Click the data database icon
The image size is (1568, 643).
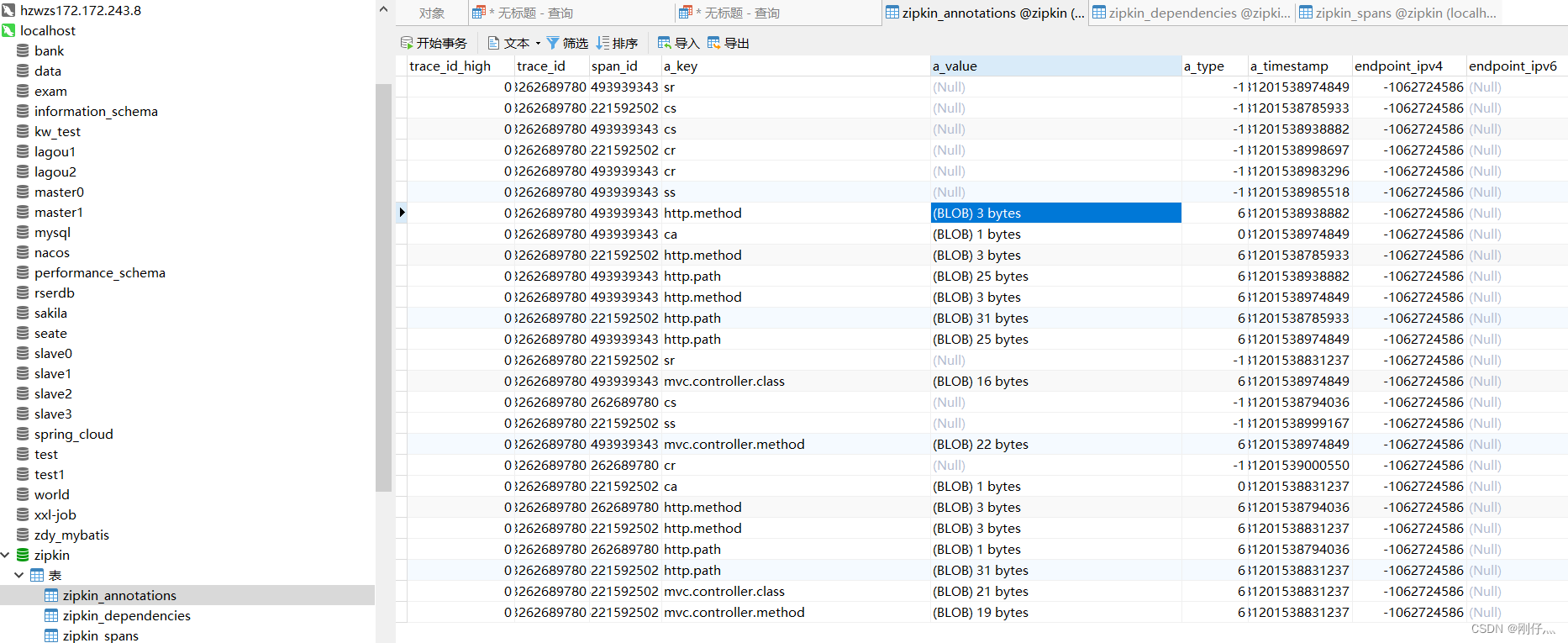[23, 71]
